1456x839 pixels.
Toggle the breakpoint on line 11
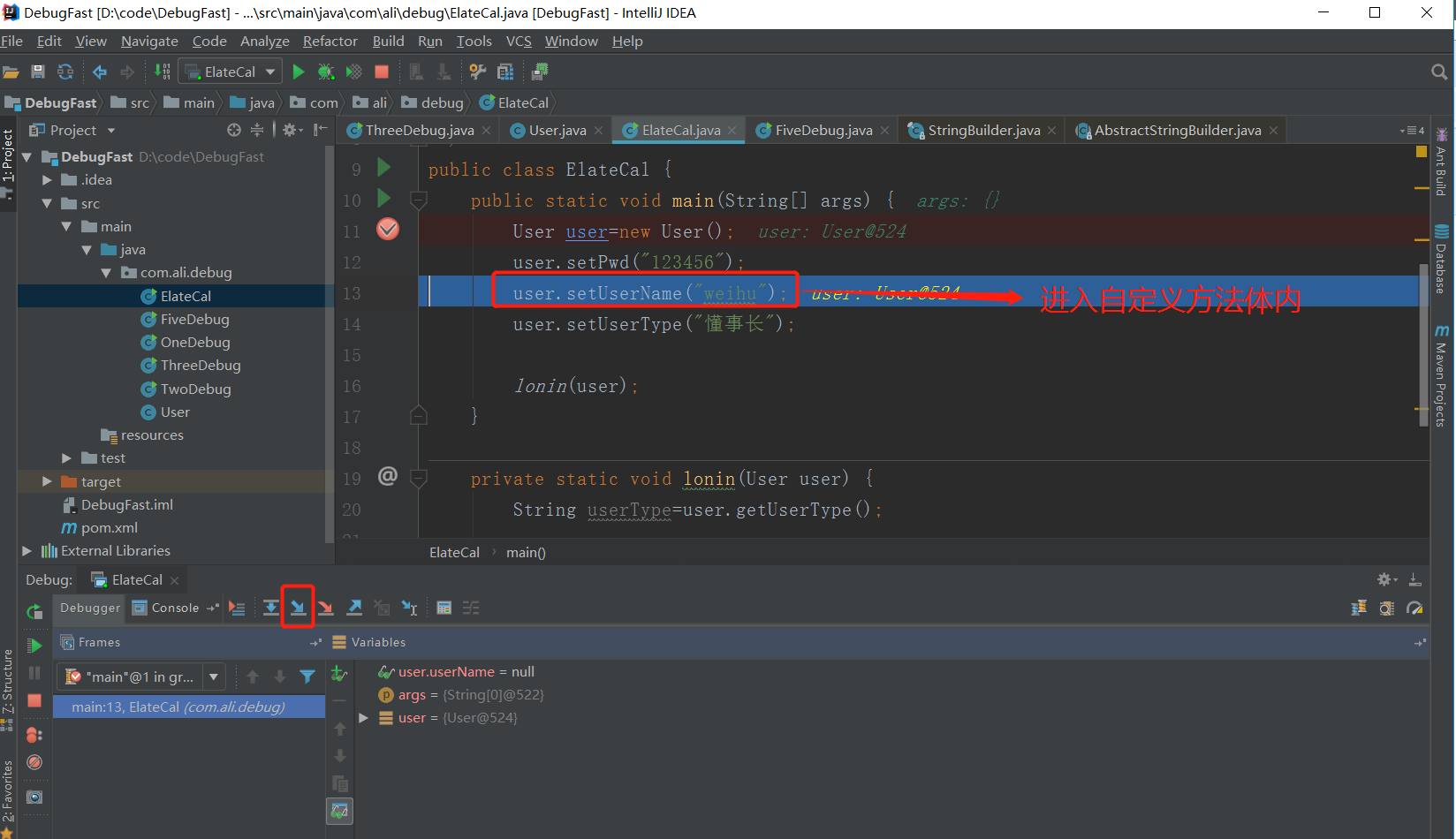(388, 230)
